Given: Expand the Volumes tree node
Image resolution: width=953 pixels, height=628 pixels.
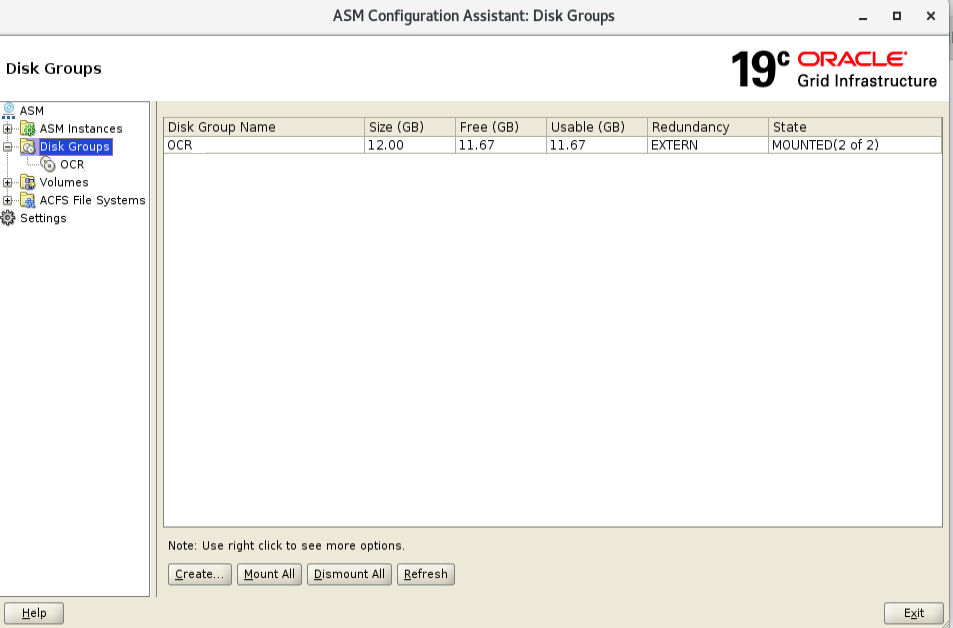Looking at the screenshot, I should point(7,182).
